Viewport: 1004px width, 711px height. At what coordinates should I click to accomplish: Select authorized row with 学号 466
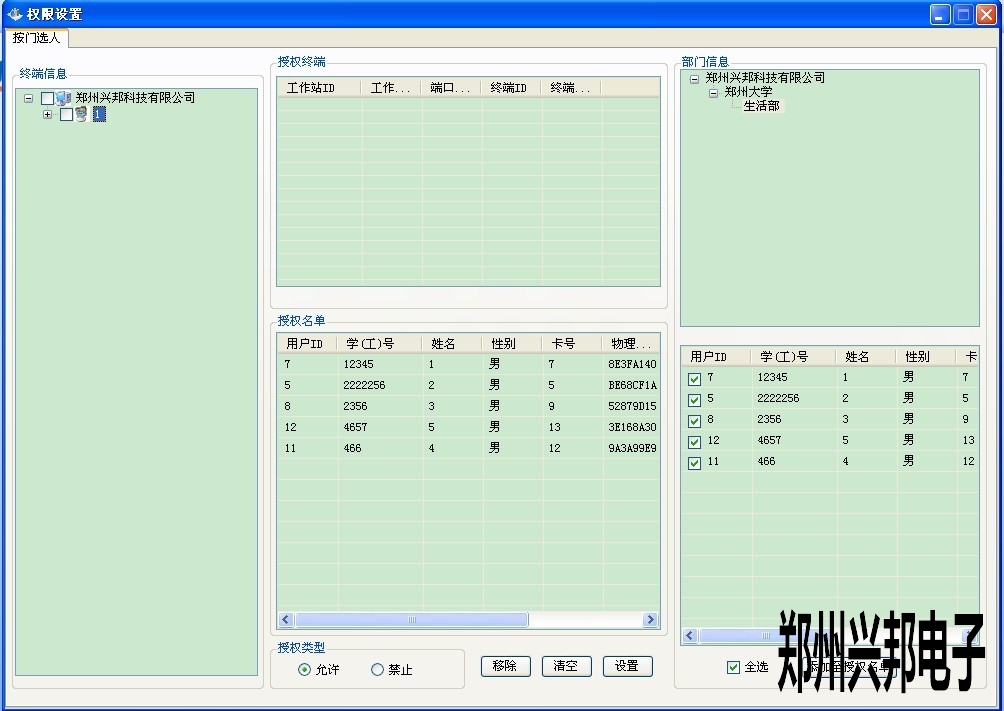(469, 448)
